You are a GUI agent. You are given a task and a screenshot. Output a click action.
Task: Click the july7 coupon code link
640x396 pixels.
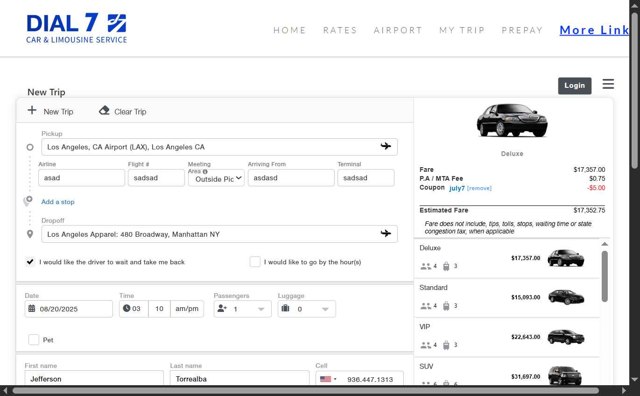pyautogui.click(x=457, y=188)
